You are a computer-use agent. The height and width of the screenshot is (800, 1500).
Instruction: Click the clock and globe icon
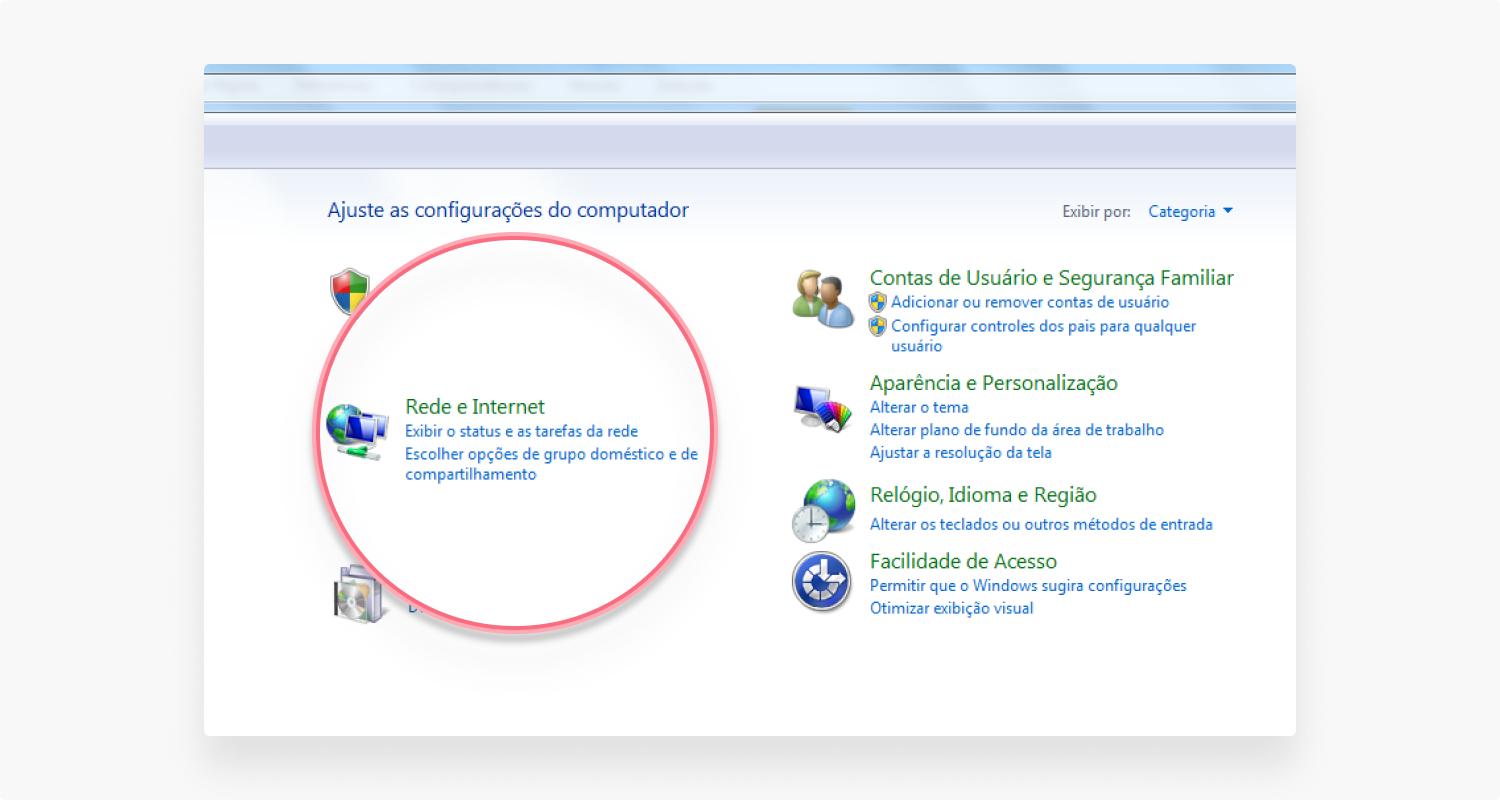click(x=824, y=510)
